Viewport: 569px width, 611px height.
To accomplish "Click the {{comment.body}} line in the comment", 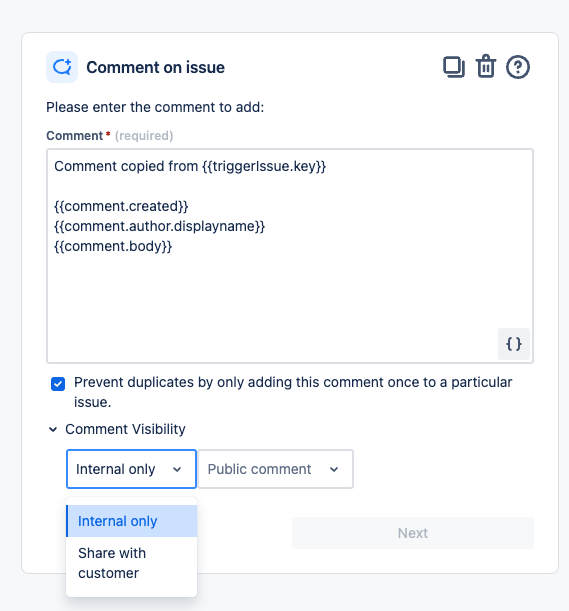I will 113,246.
